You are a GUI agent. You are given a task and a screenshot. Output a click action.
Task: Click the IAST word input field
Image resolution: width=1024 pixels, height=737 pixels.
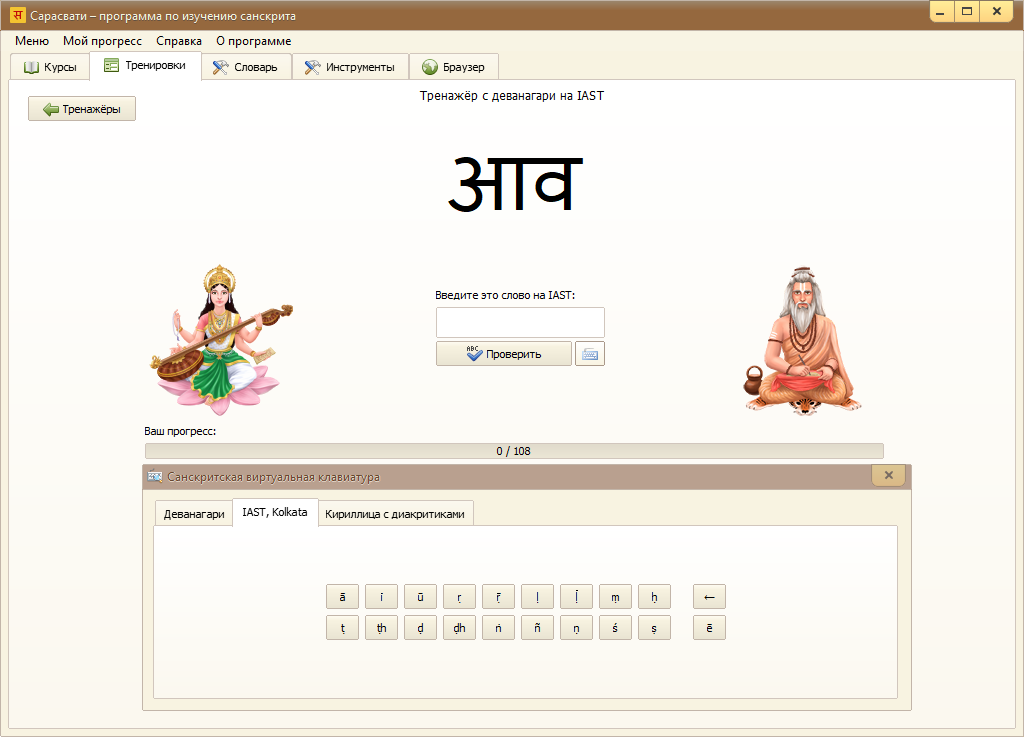click(x=520, y=323)
